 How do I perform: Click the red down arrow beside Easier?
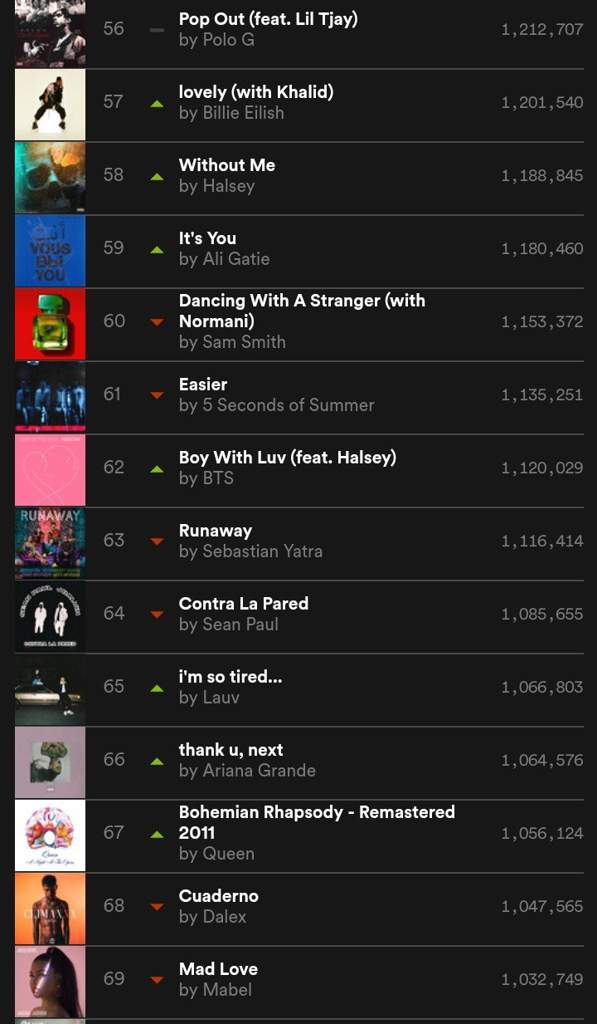click(x=156, y=395)
